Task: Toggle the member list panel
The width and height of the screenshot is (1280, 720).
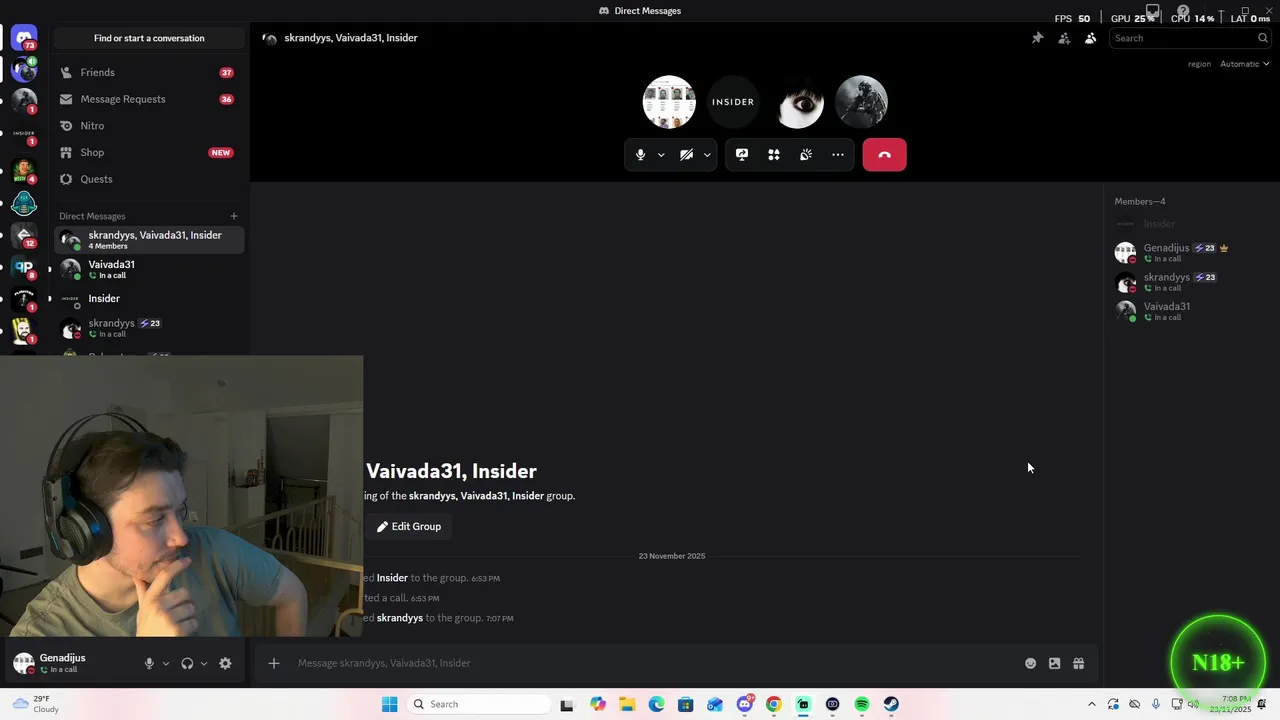Action: (x=1091, y=38)
